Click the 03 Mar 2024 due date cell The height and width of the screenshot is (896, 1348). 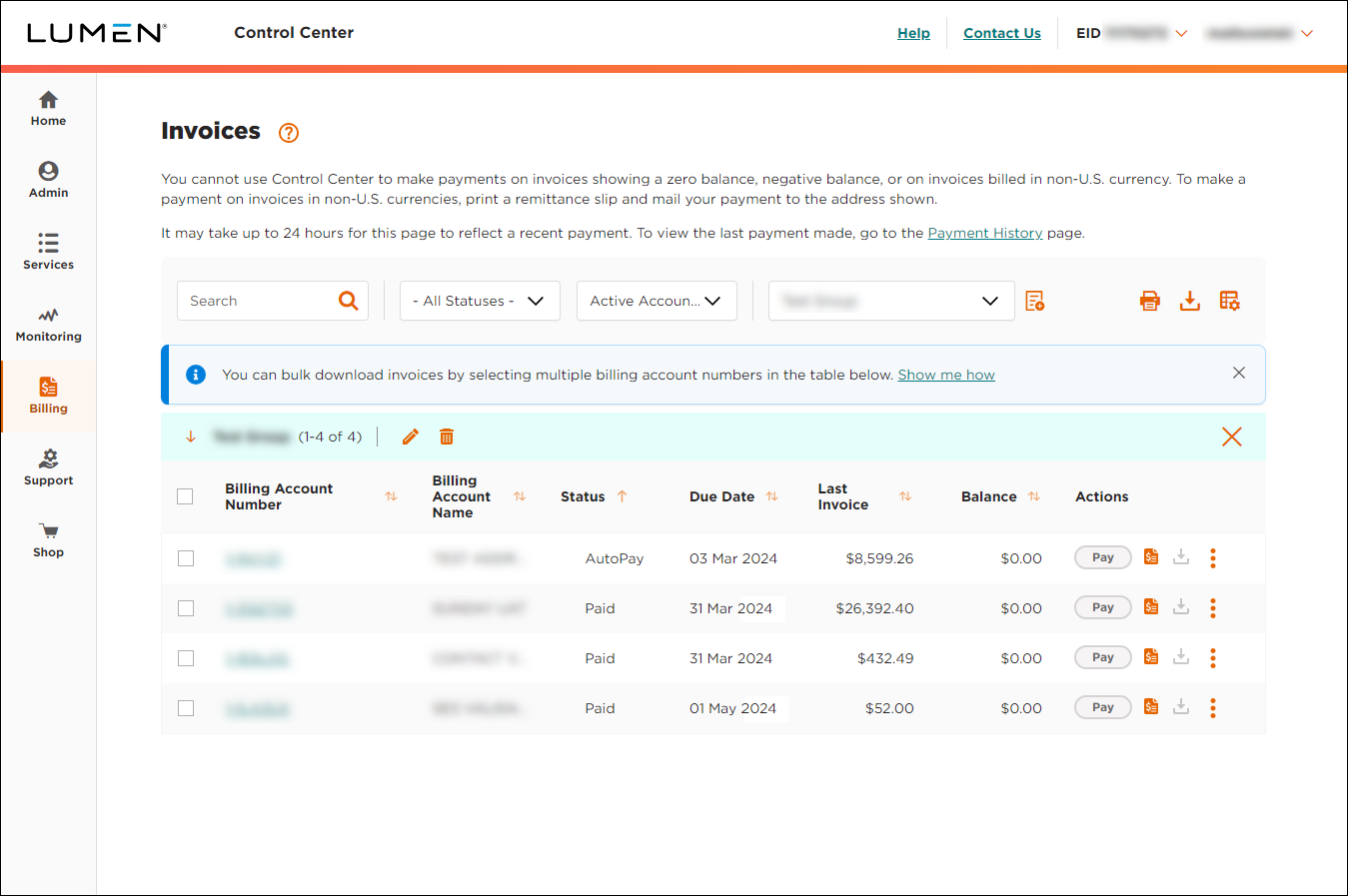tap(733, 558)
